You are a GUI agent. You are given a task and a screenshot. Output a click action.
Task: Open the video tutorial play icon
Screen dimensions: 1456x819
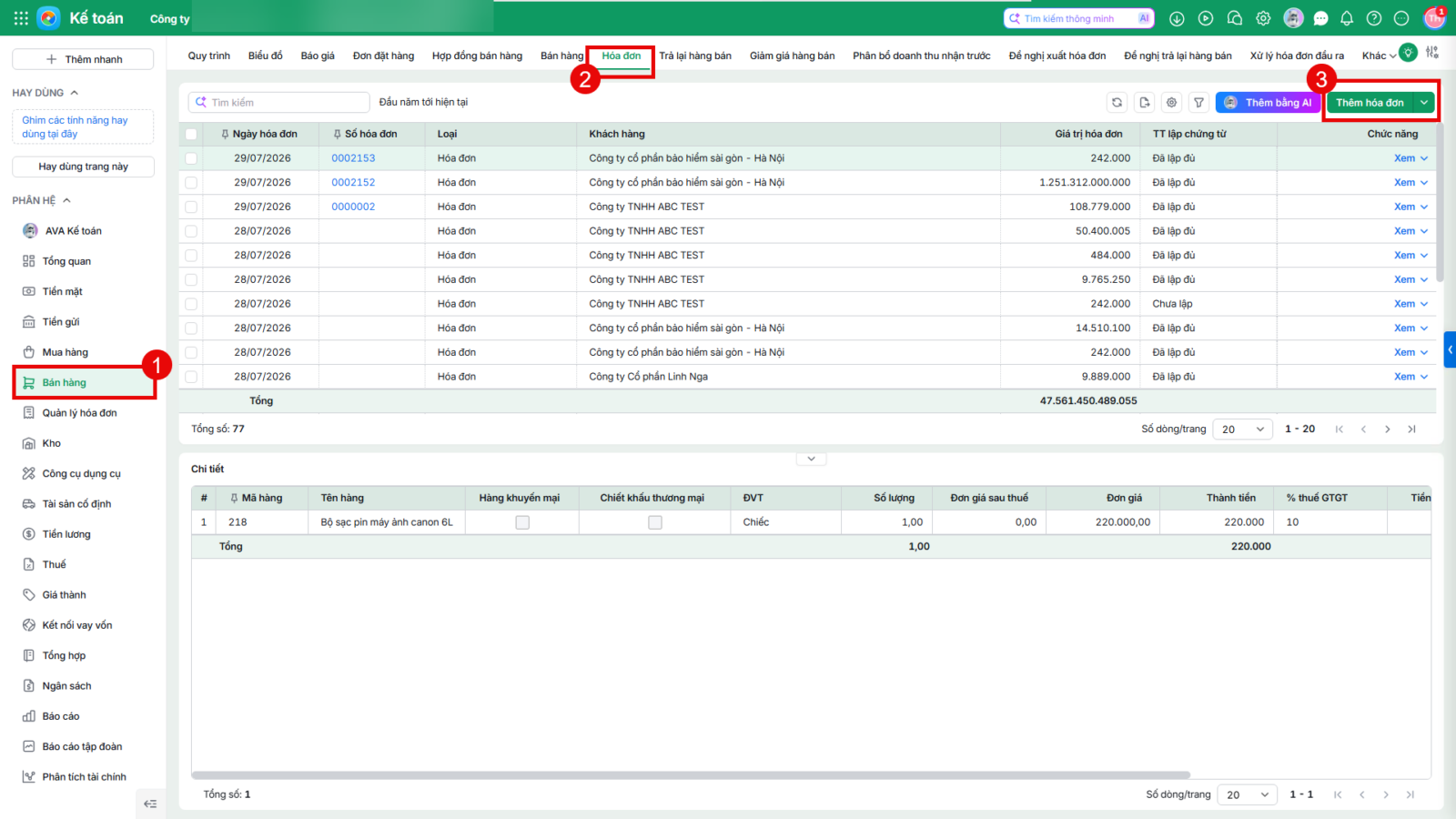pos(1206,18)
